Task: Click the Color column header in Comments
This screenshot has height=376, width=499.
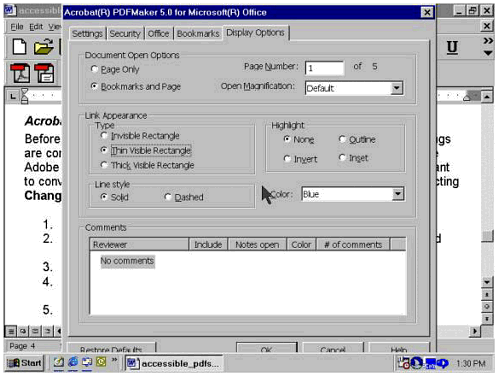Action: 301,244
